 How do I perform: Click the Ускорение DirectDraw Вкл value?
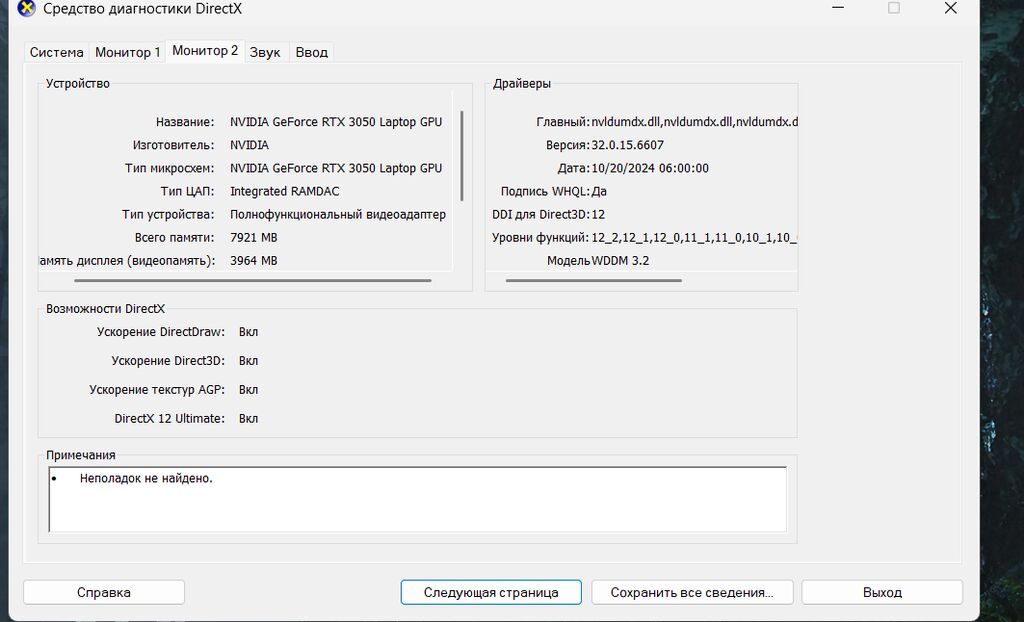coord(248,332)
